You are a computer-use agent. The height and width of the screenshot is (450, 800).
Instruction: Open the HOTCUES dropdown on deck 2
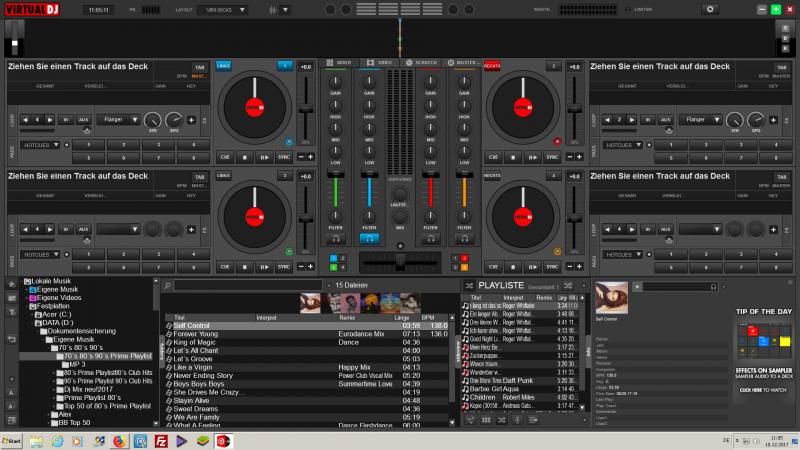(622, 145)
